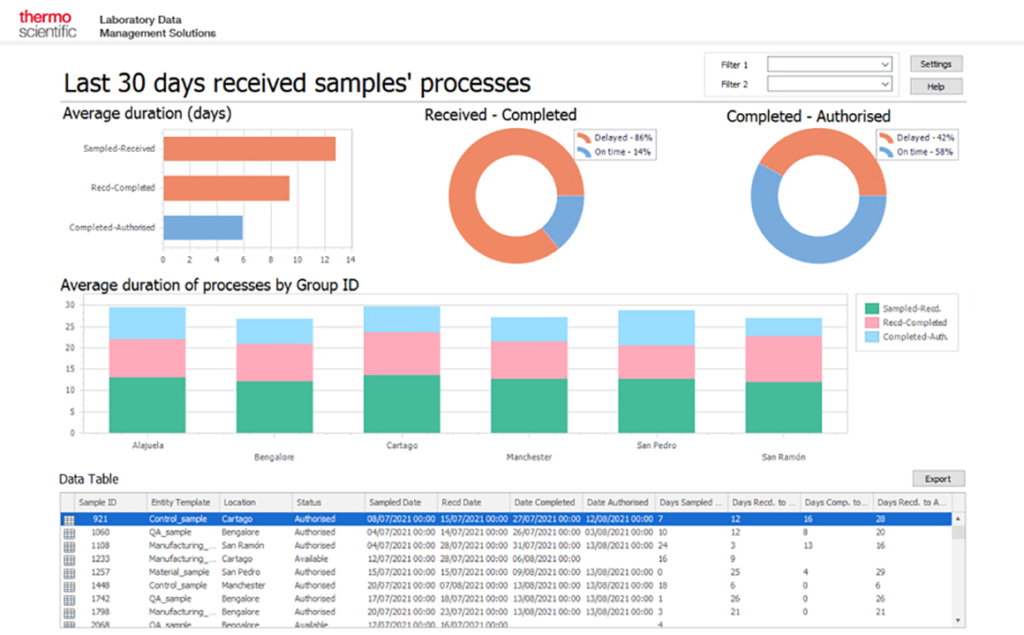
Task: Open the Filter 1 dropdown
Action: (x=830, y=63)
